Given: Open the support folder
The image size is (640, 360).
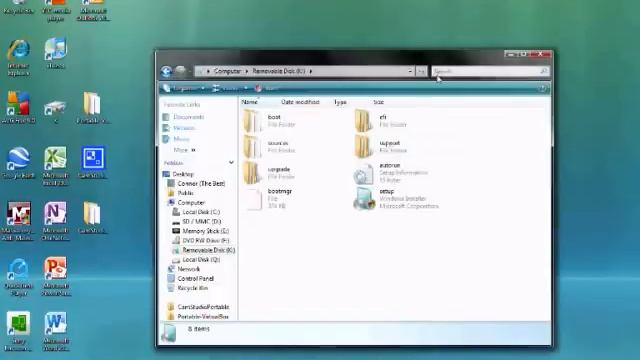Looking at the screenshot, I should [x=381, y=147].
